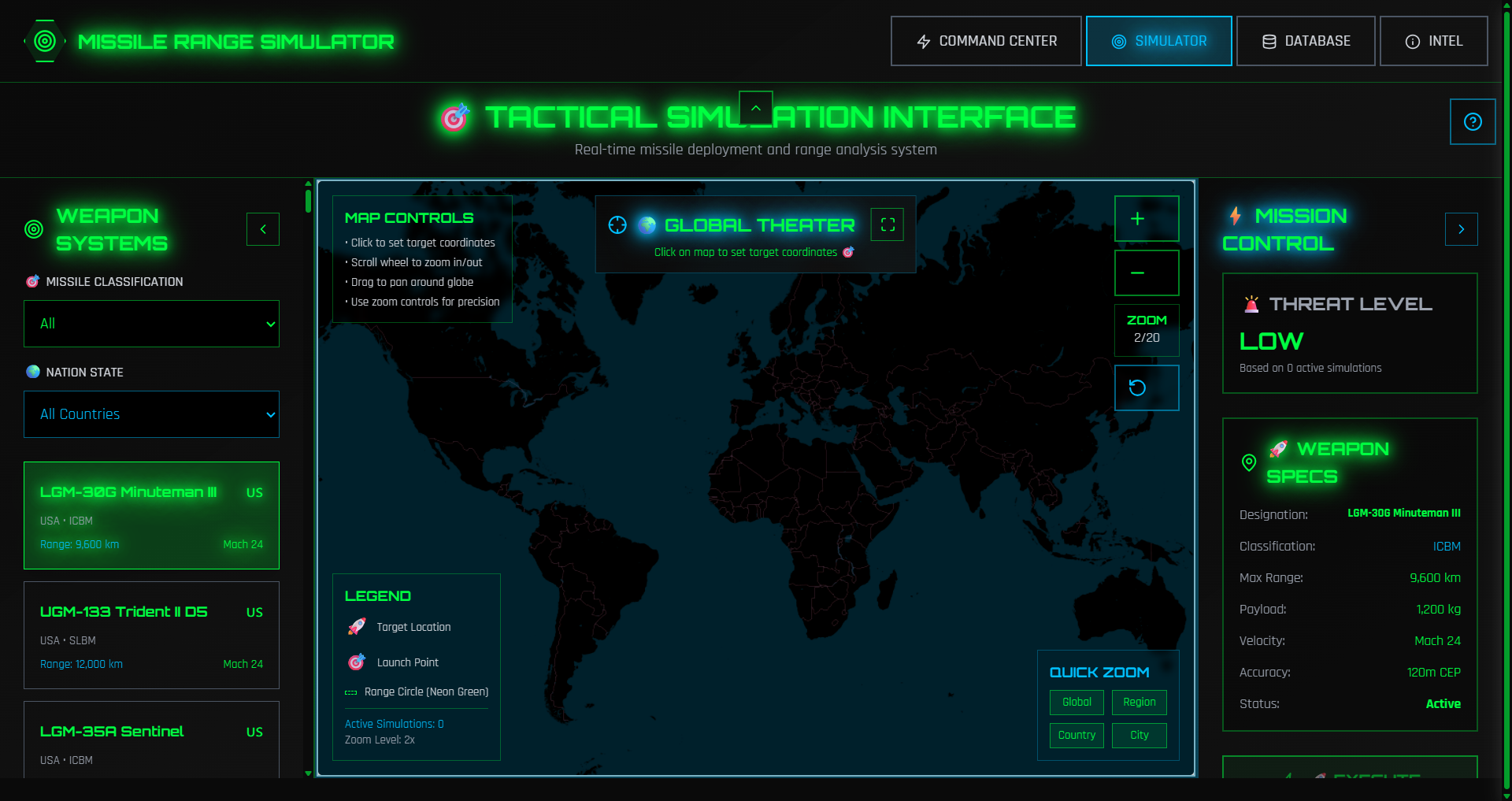Zoom out the map with minus button
1512x801 pixels.
point(1147,273)
